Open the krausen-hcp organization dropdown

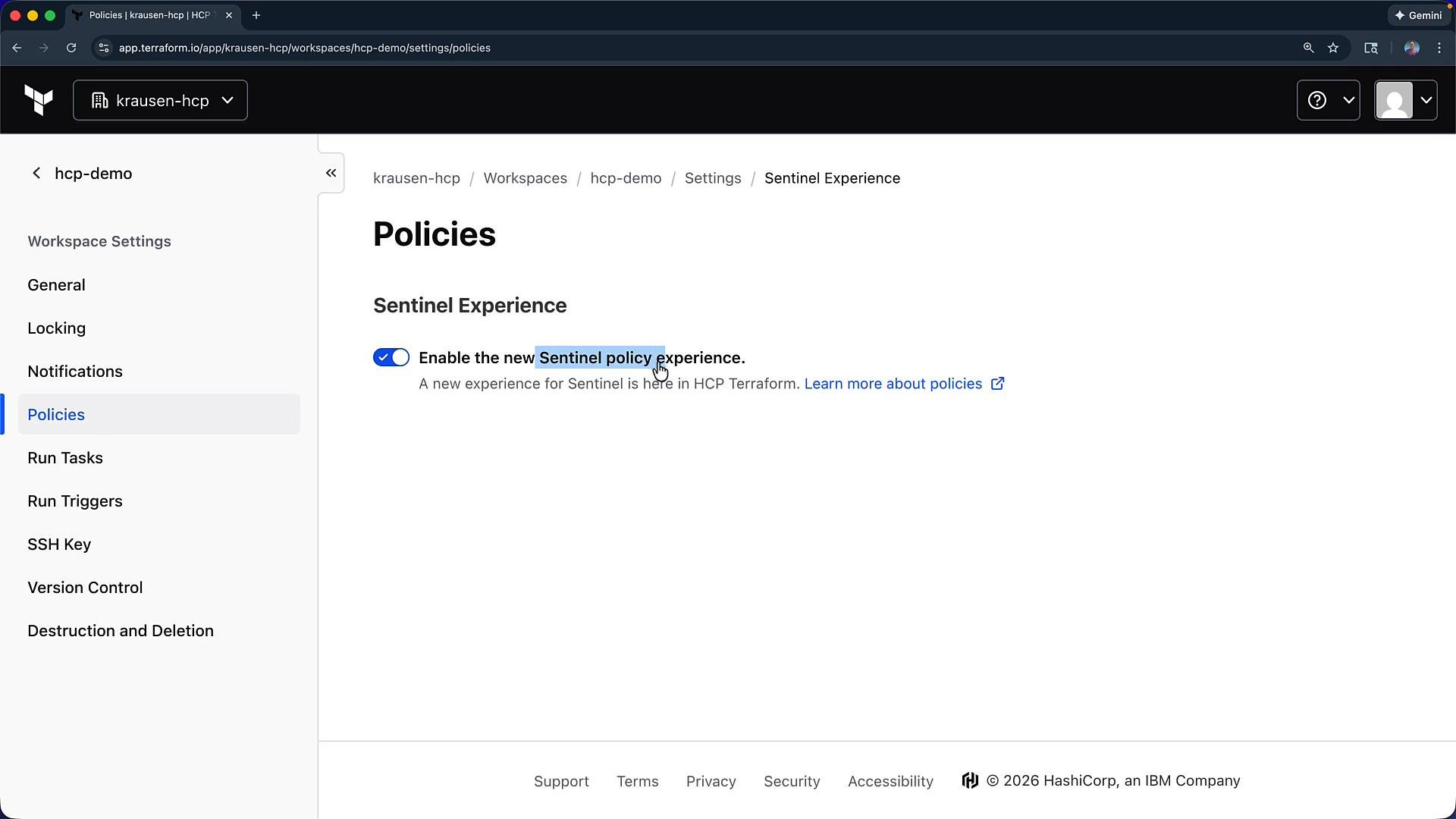coord(160,100)
